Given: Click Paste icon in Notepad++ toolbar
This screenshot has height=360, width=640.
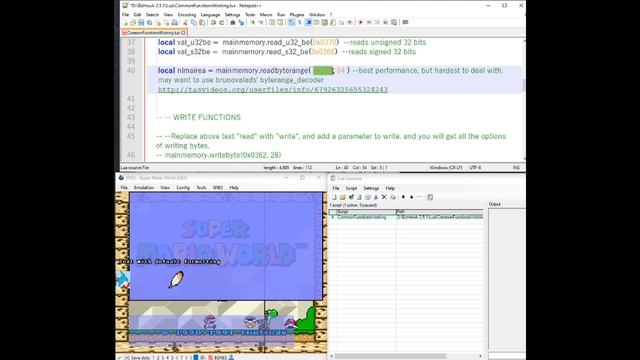Looking at the screenshot, I should point(202,22).
